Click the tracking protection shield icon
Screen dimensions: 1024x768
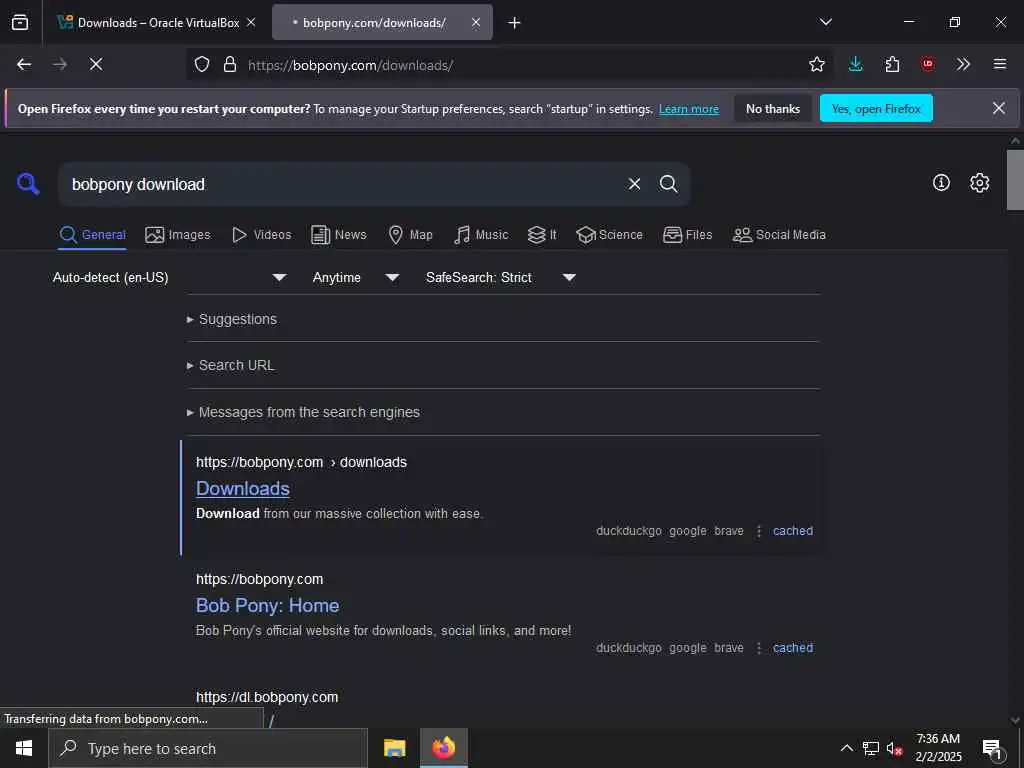click(x=202, y=64)
